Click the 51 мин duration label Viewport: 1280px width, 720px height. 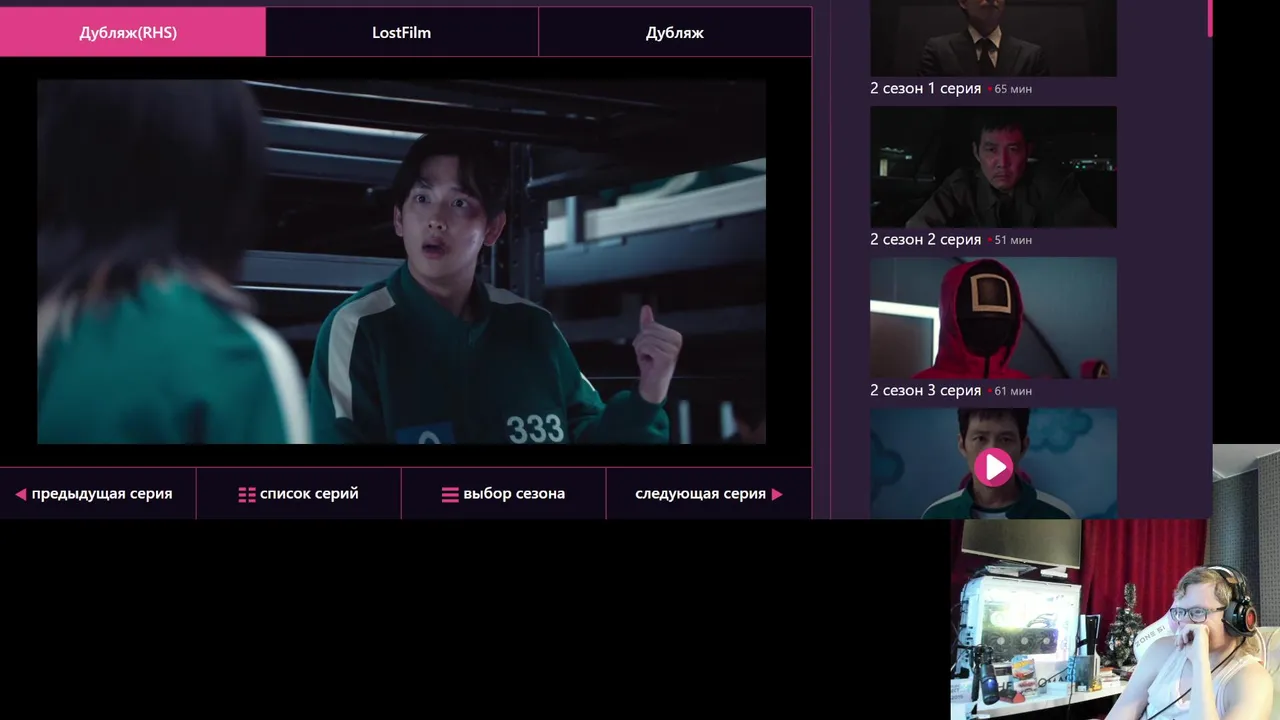tap(1013, 240)
